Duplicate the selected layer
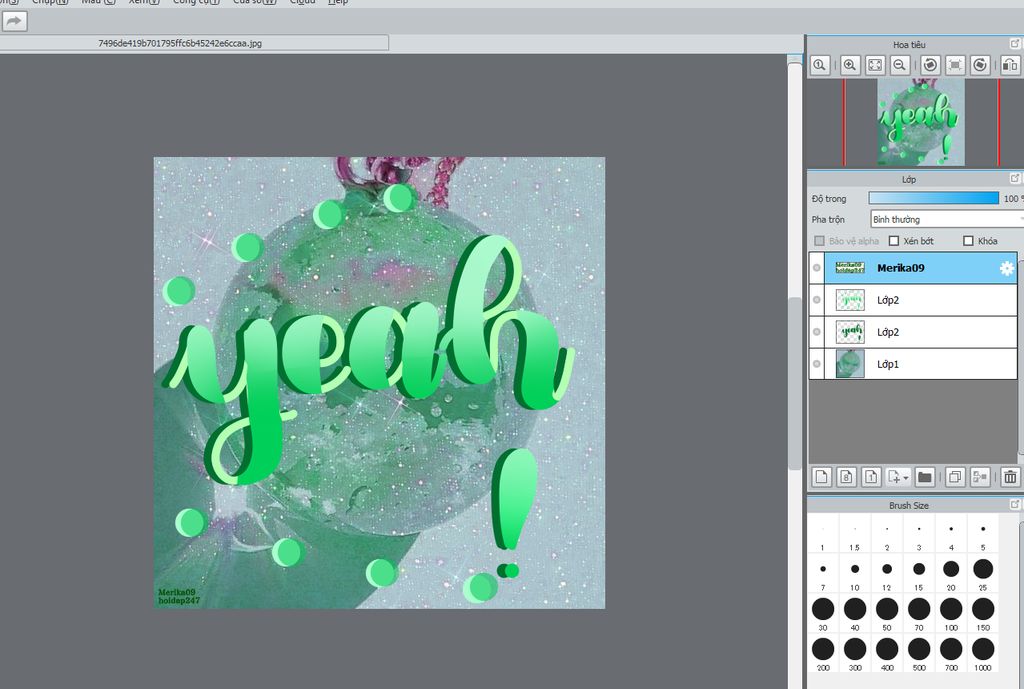The width and height of the screenshot is (1024, 689). [x=955, y=477]
